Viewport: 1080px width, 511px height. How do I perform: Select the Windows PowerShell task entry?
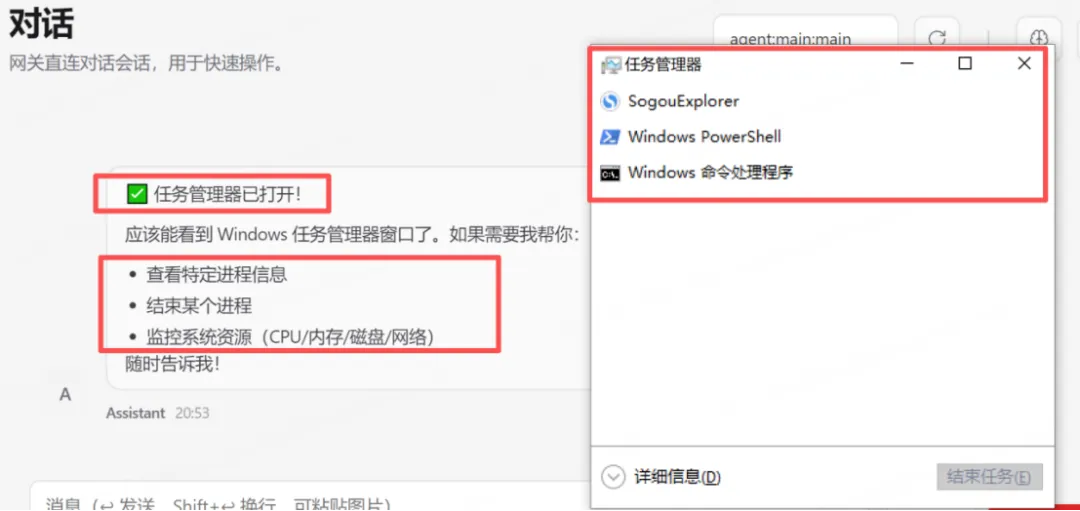point(822,136)
